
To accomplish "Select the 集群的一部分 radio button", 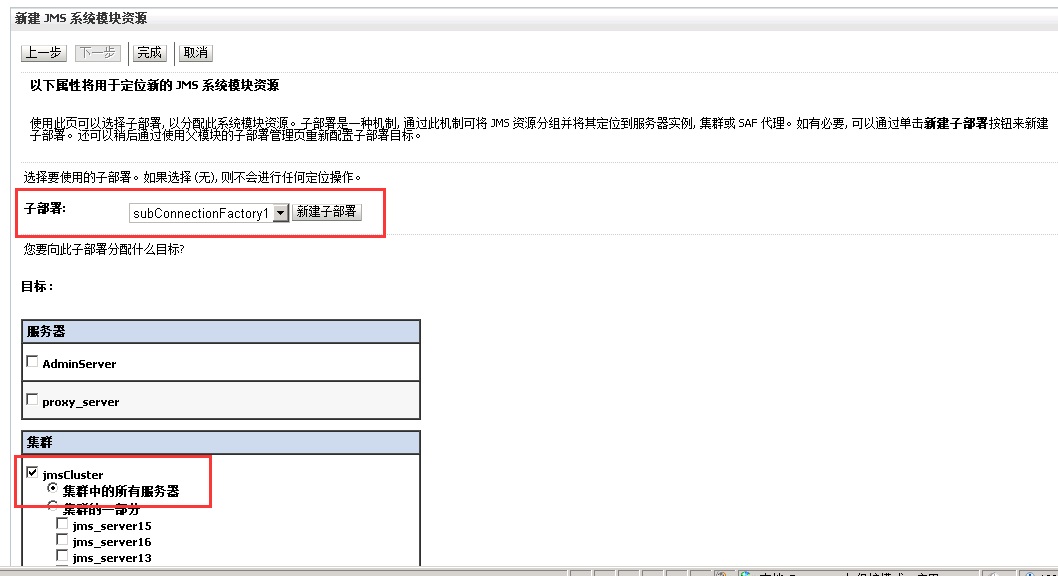I will [x=52, y=506].
